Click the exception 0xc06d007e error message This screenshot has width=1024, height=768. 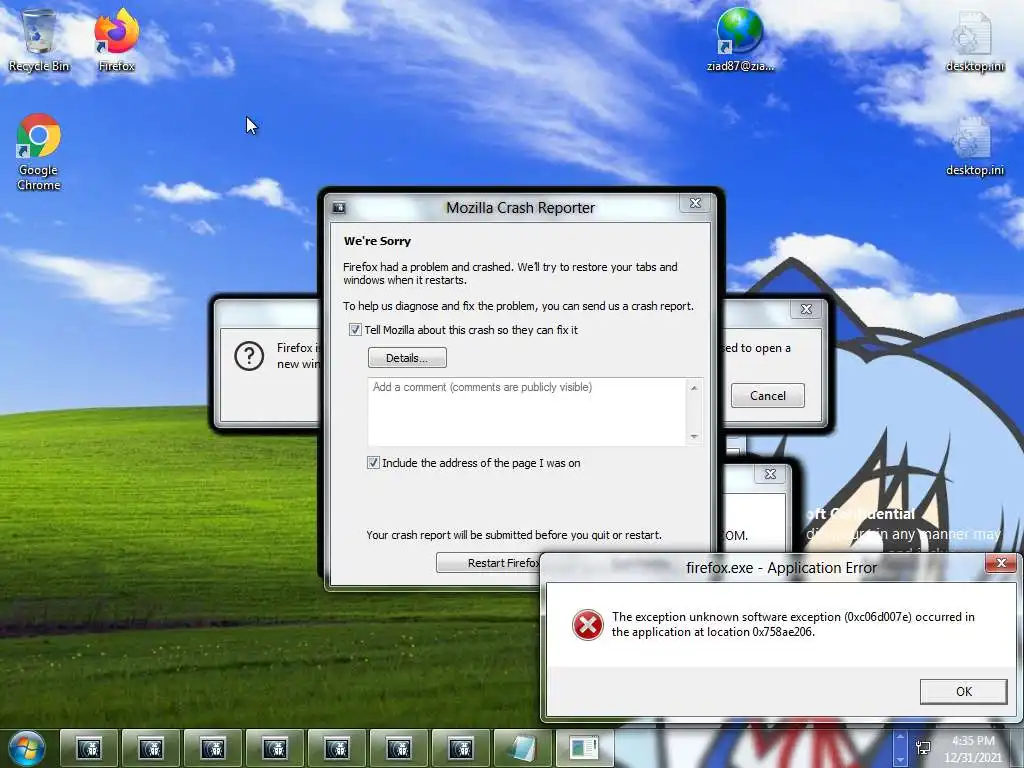793,624
